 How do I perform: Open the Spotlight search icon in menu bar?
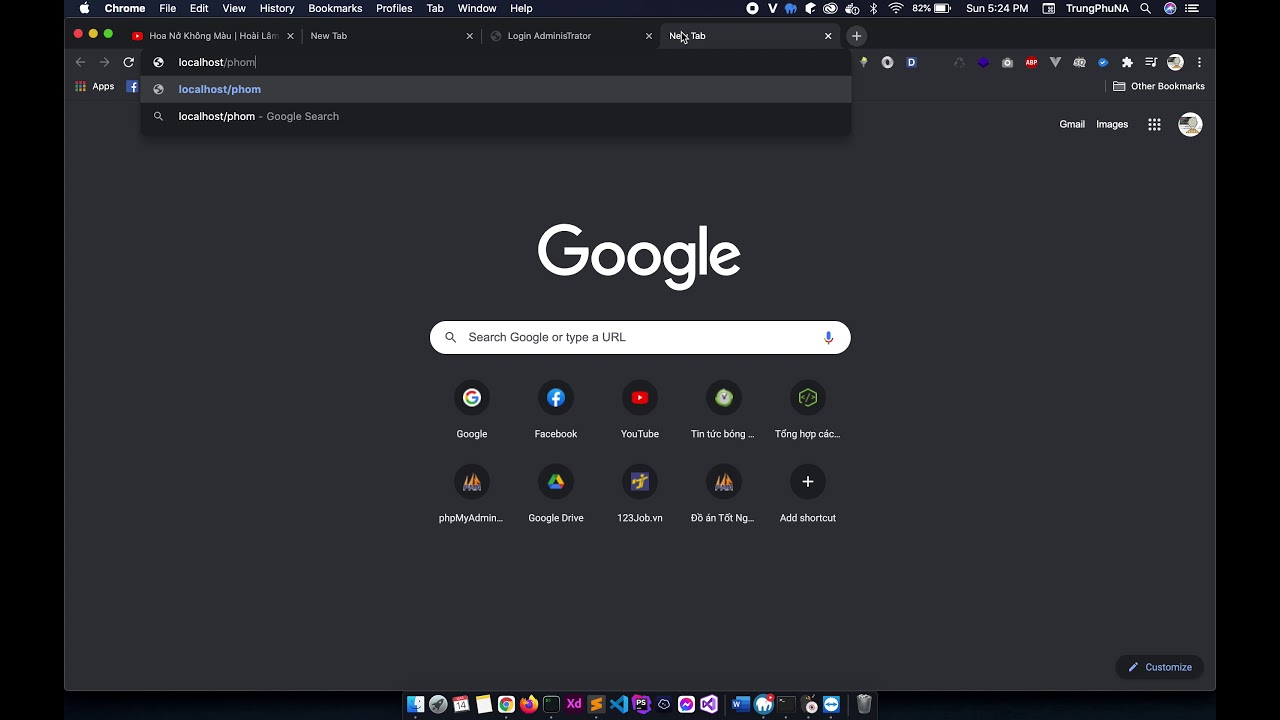click(1146, 8)
